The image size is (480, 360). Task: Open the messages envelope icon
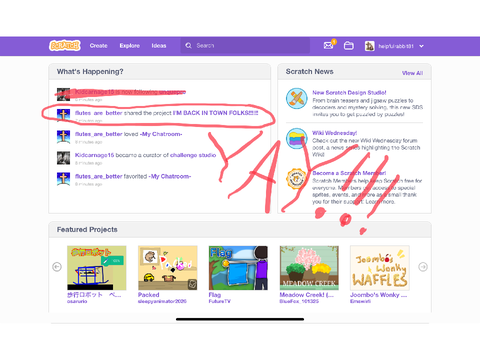coord(328,45)
